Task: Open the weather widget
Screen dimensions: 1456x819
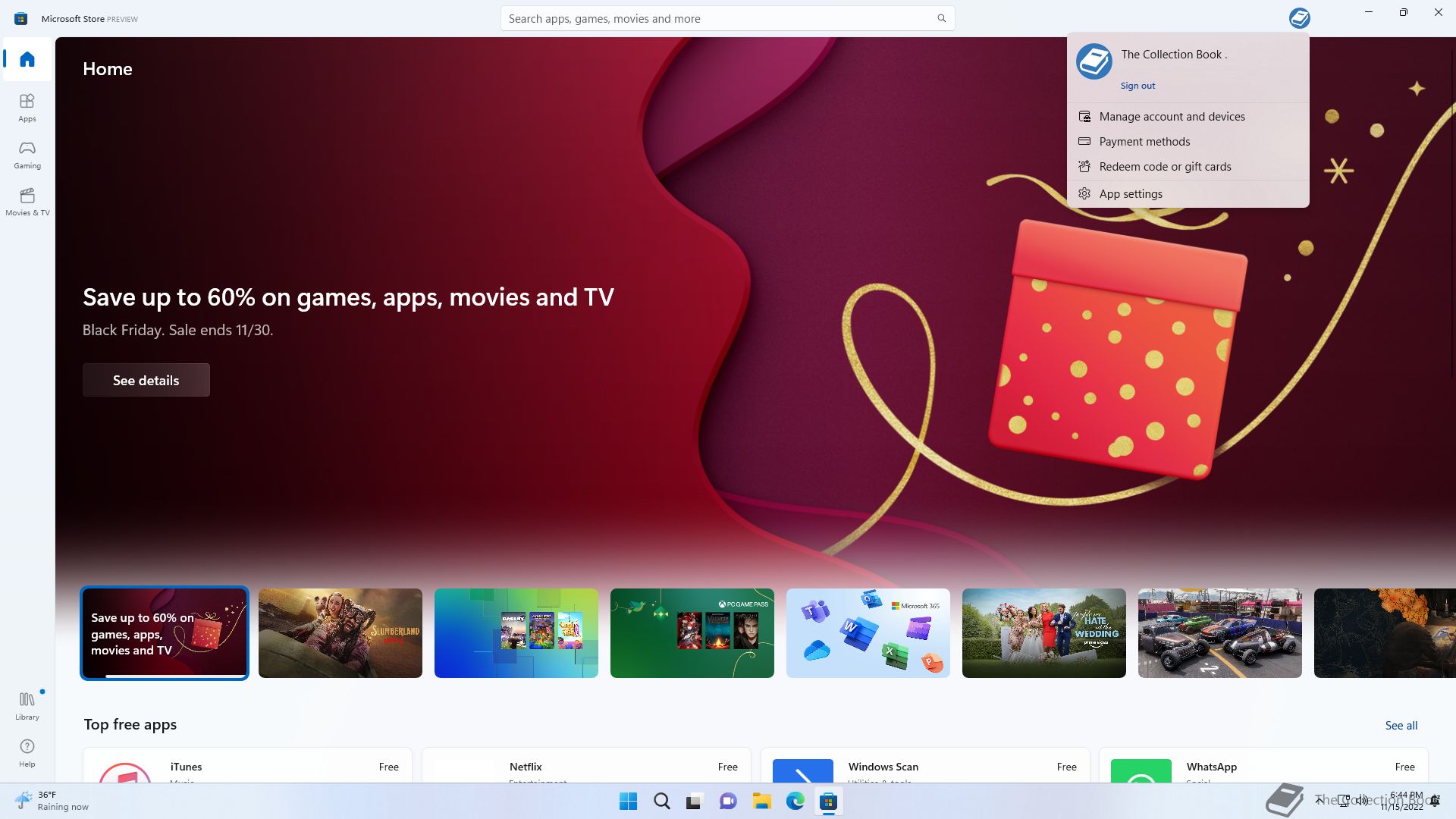Action: (52, 801)
